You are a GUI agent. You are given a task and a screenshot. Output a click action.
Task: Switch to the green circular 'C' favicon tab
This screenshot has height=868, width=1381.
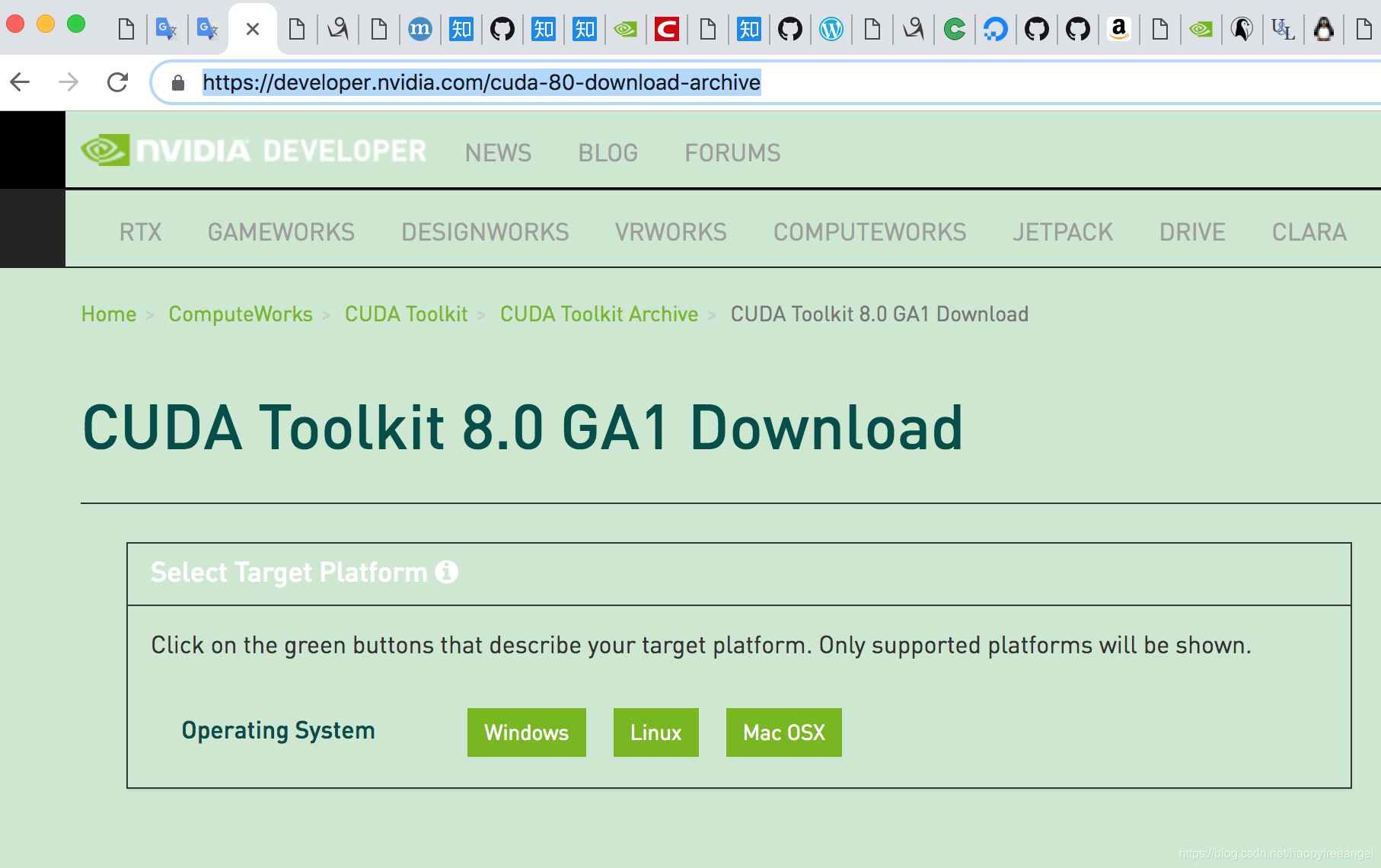coord(955,30)
